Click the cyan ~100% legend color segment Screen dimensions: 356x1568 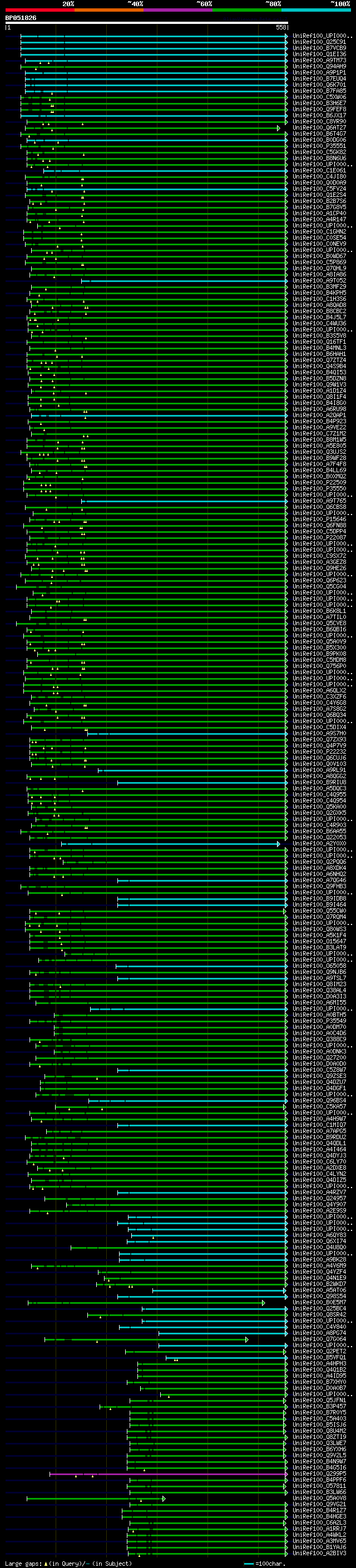(316, 10)
